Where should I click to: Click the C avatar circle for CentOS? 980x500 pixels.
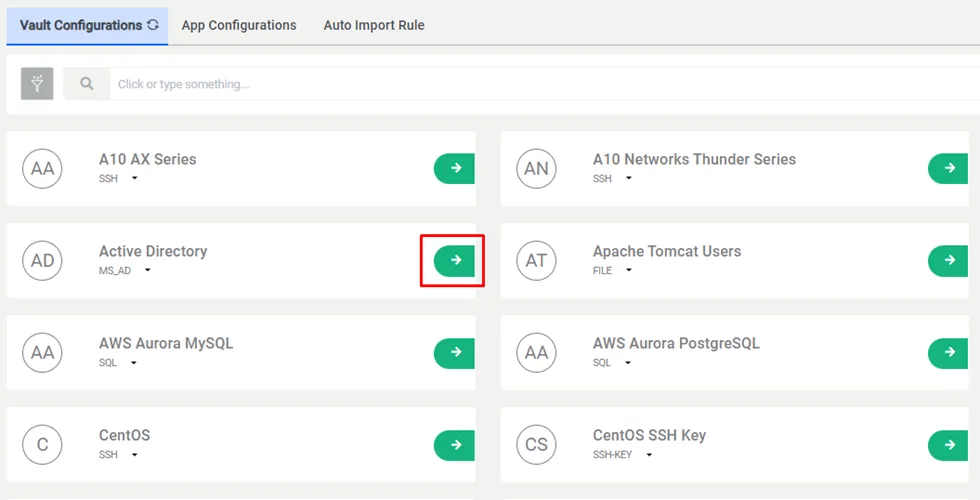pos(42,444)
